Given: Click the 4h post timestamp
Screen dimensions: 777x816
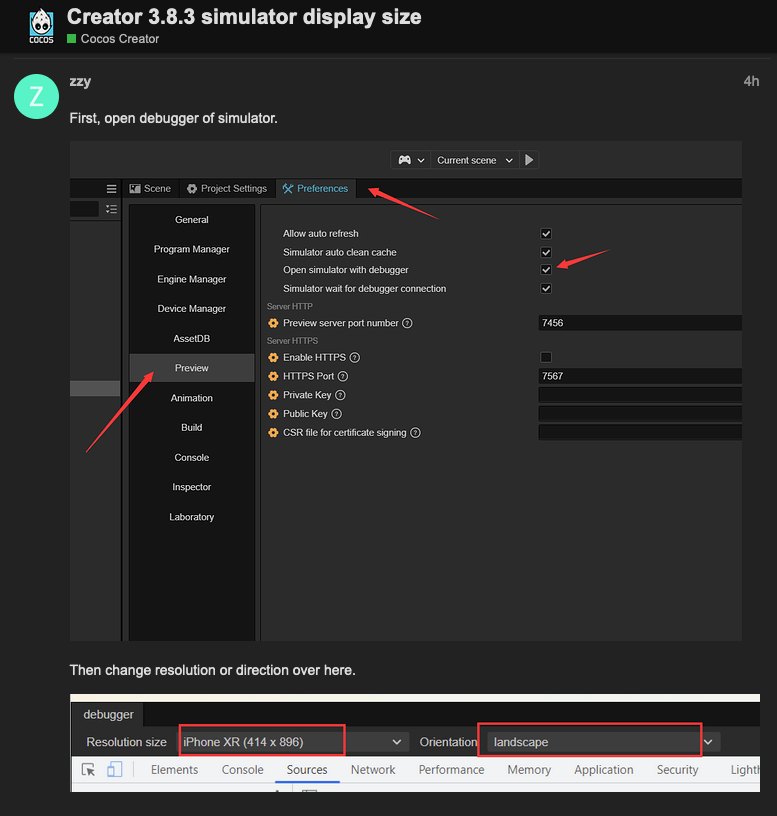Looking at the screenshot, I should (751, 81).
